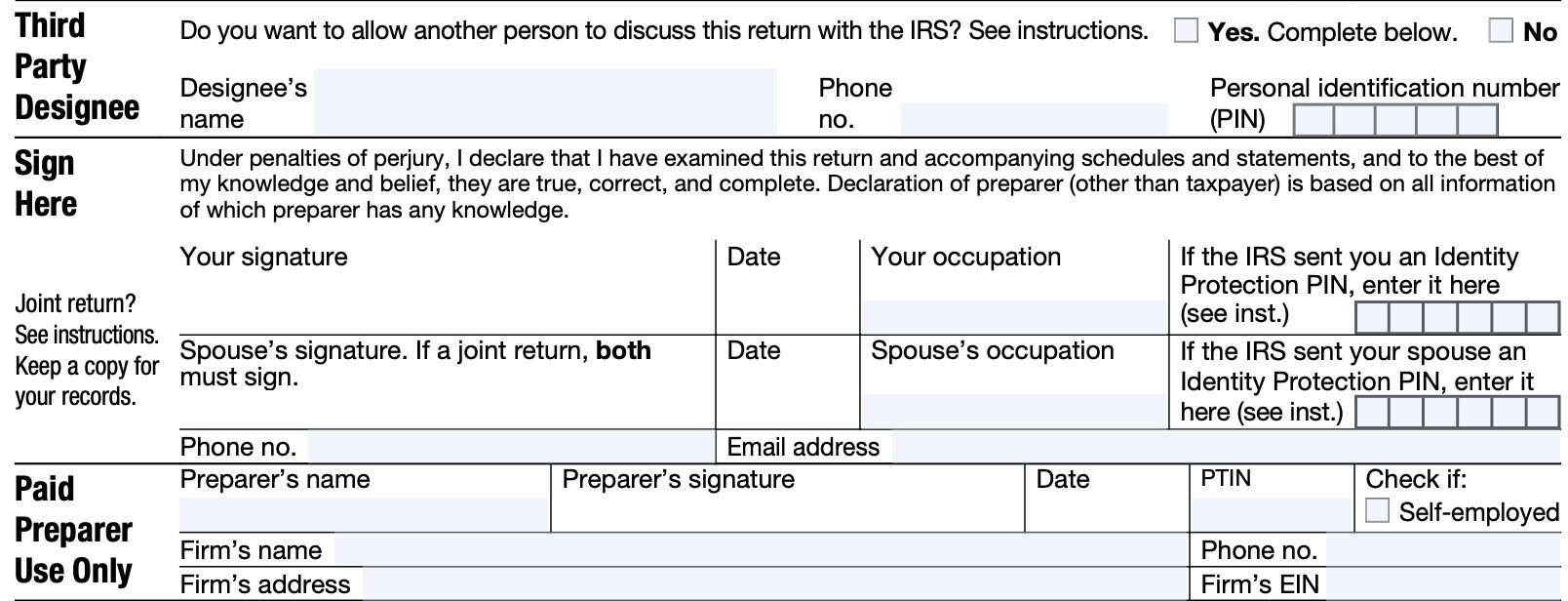Click spouse's Identity Protection PIN boxes

[1457, 412]
